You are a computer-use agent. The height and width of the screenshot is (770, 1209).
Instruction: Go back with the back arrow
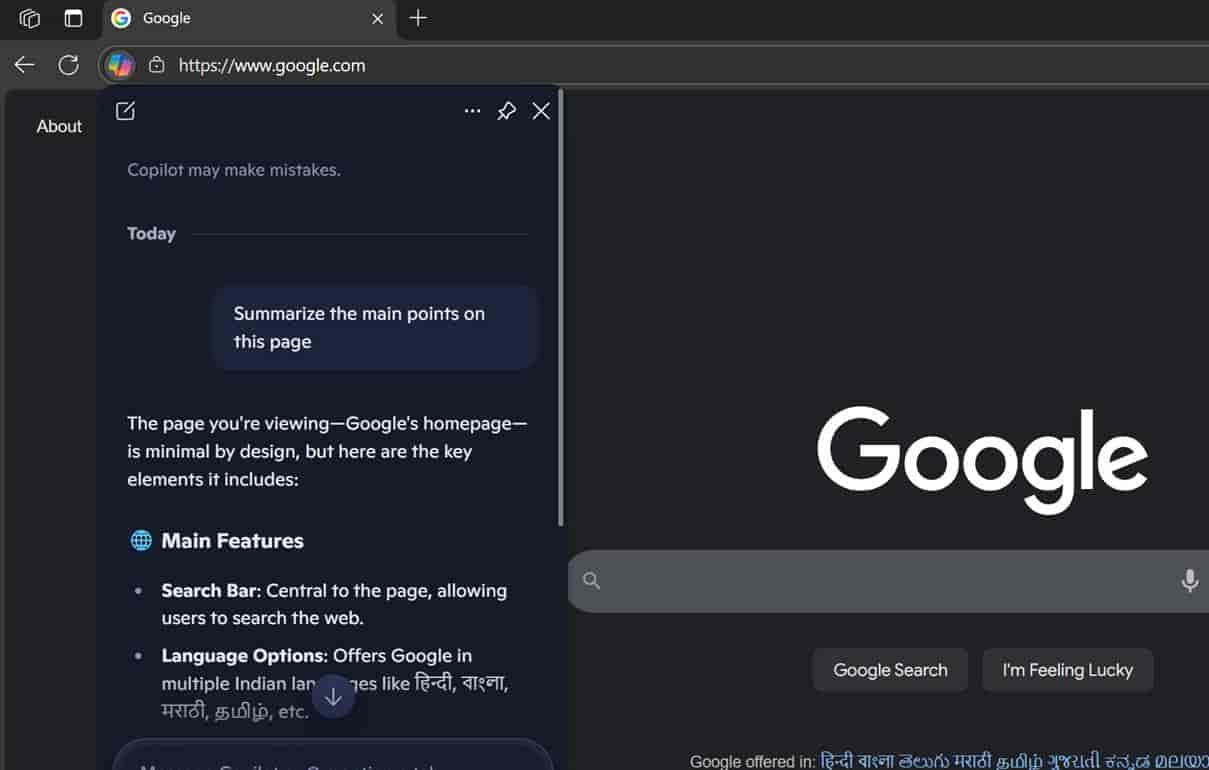tap(24, 65)
